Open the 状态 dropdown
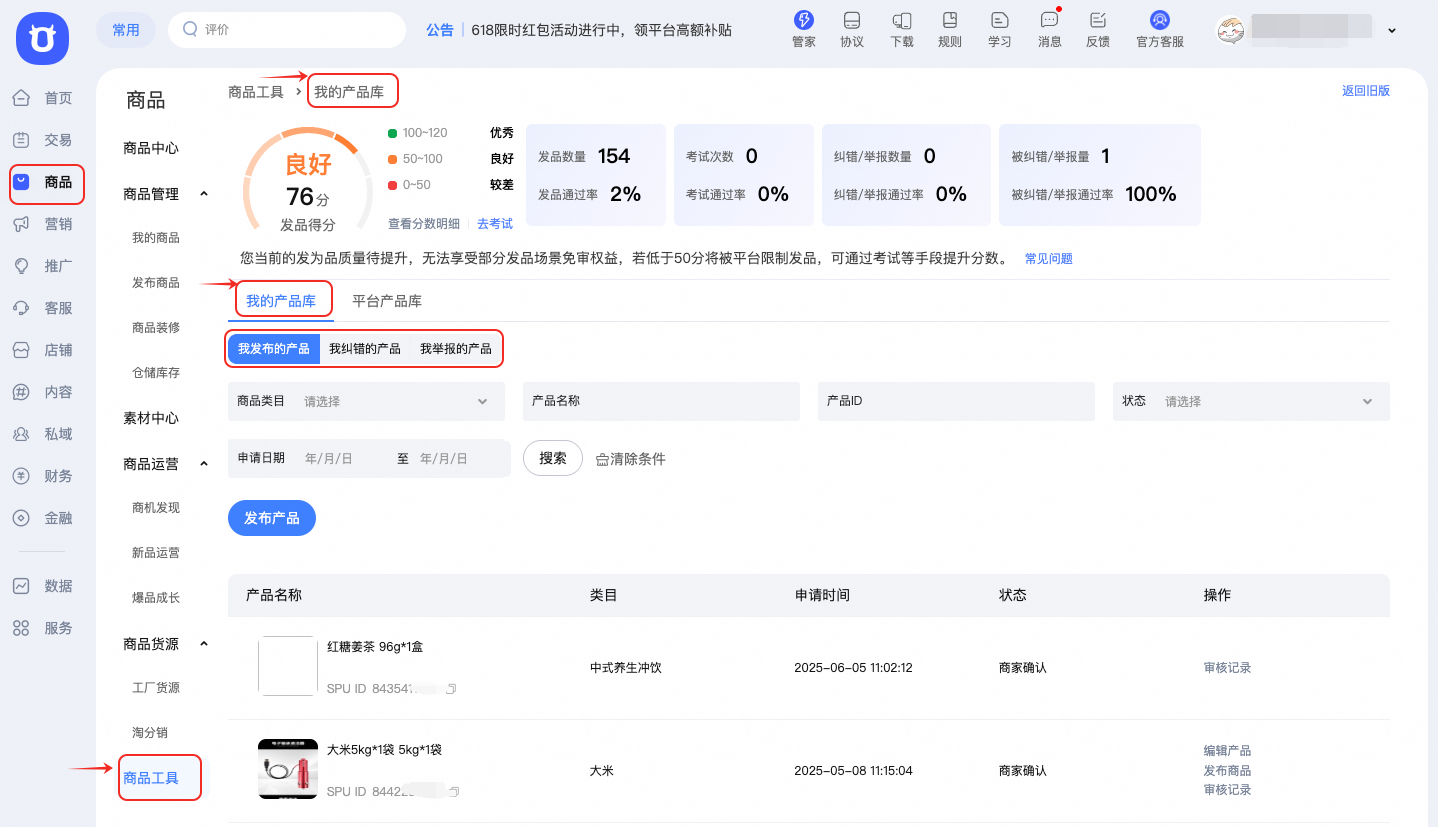The image size is (1438, 827). coord(1251,401)
